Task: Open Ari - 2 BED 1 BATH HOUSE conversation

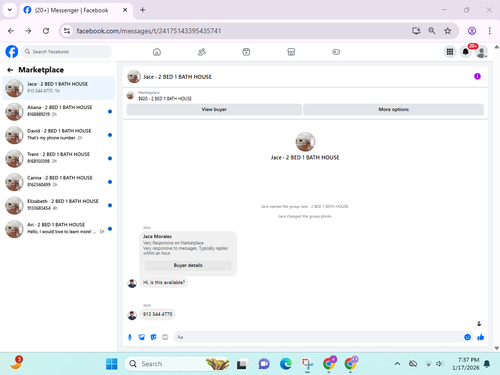Action: (59, 229)
